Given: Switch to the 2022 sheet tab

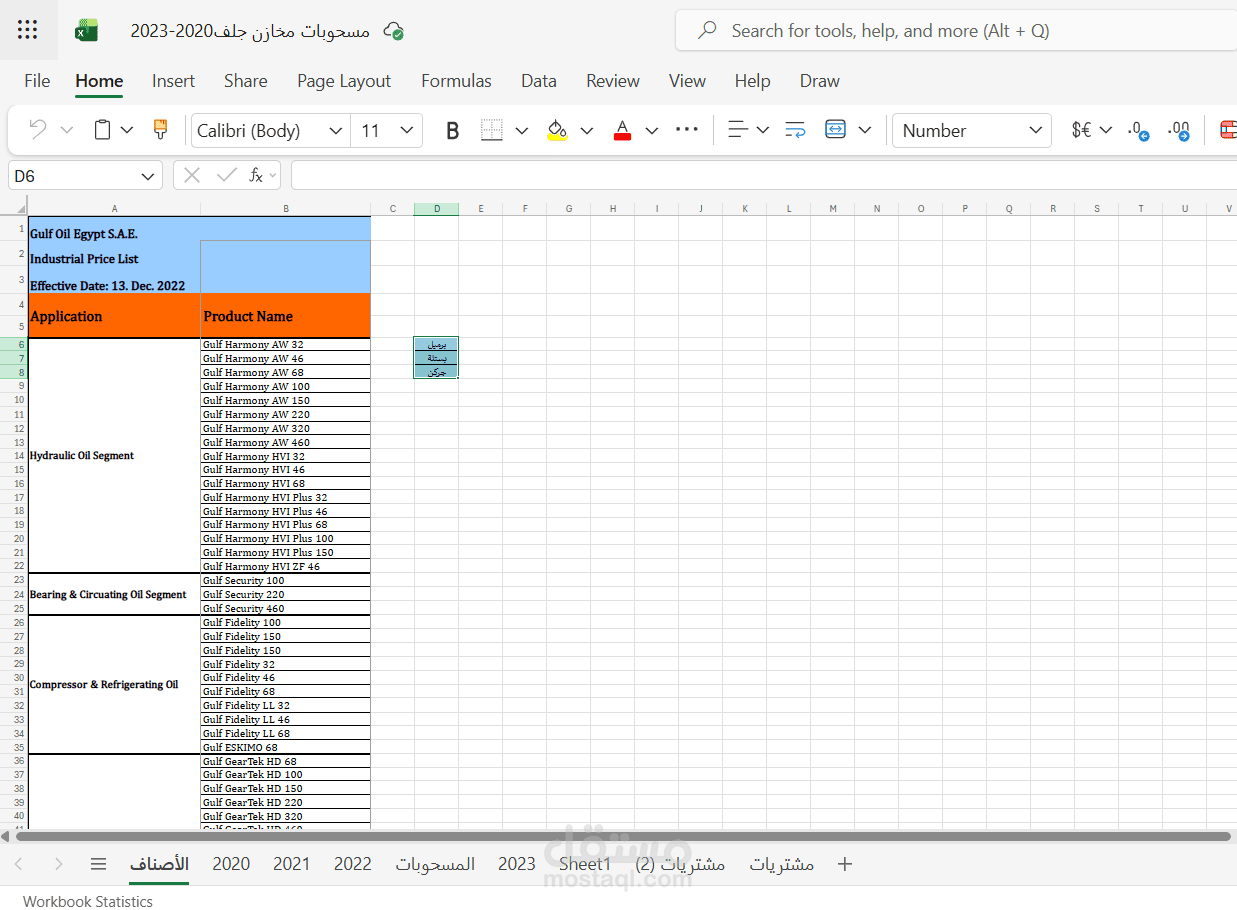Looking at the screenshot, I should 353,864.
